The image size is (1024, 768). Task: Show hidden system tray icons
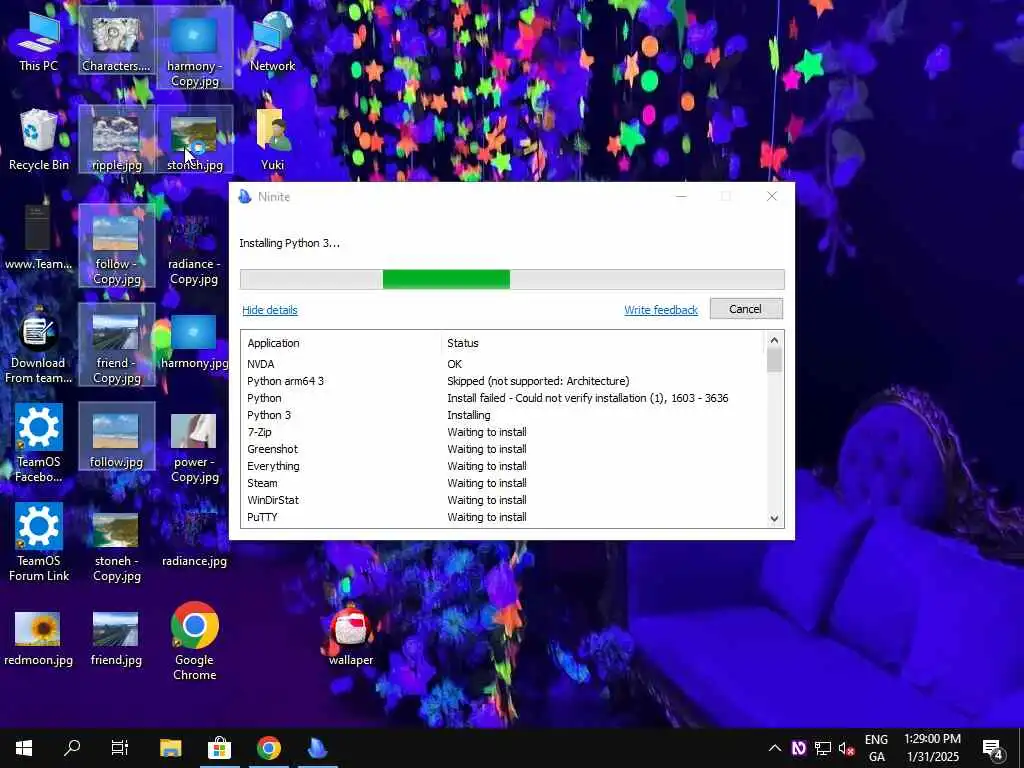[775, 748]
